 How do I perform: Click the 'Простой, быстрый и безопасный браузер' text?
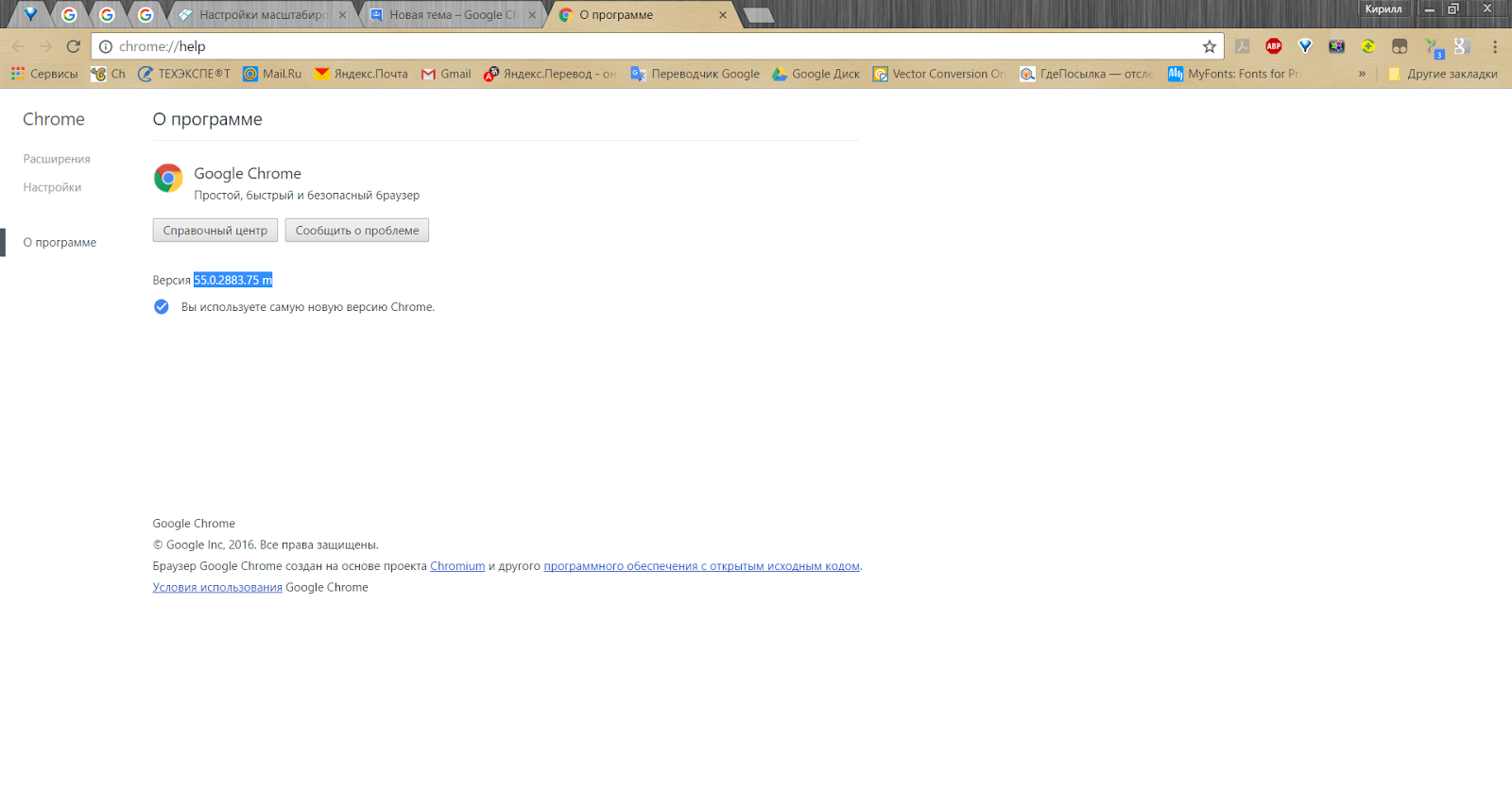307,196
